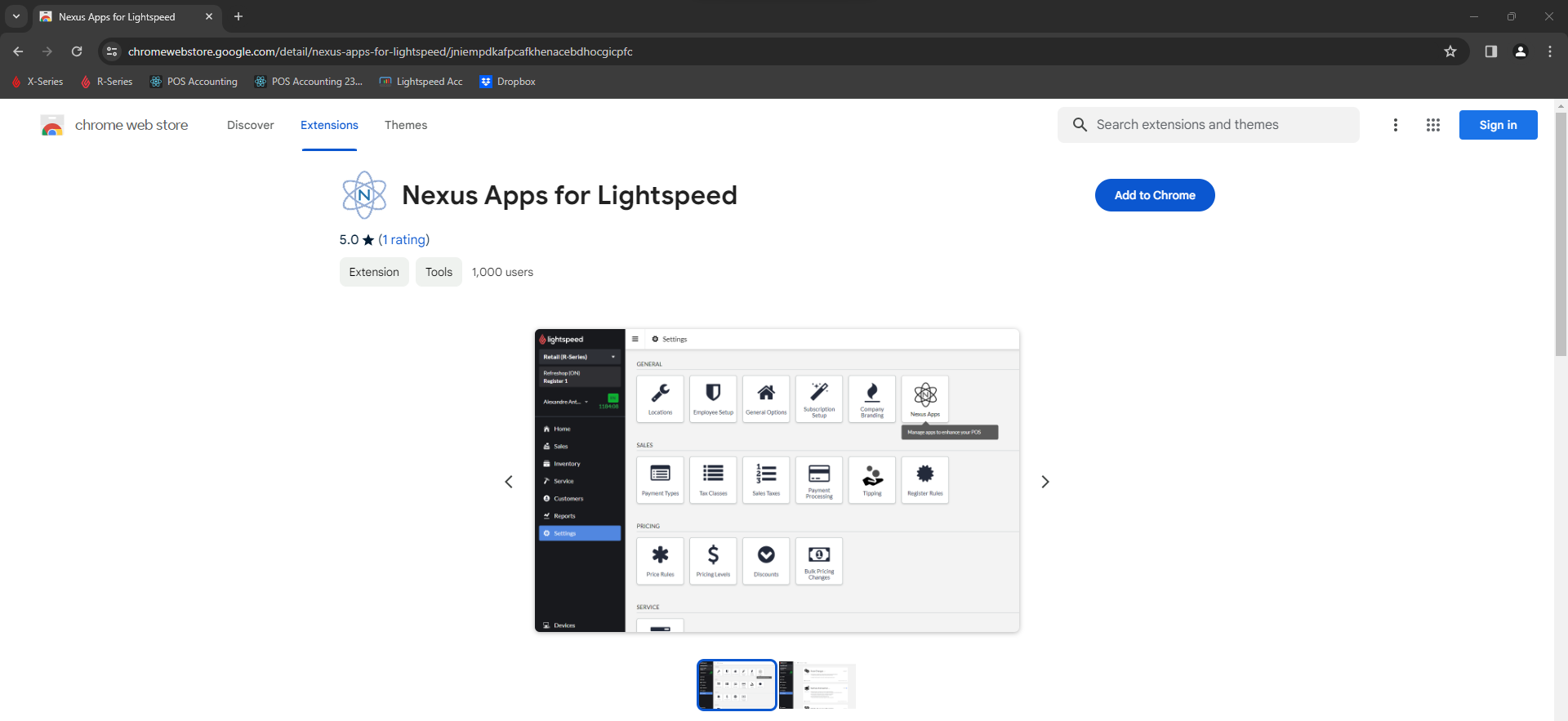
Task: Switch to the Themes tab
Action: click(406, 125)
